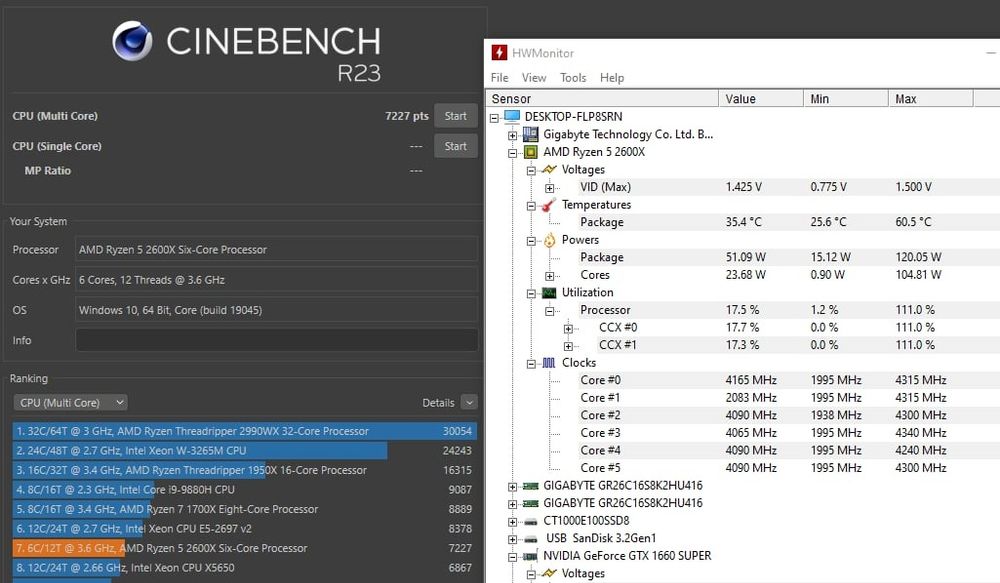Open the HWMonitor Tools menu
Viewport: 1000px width, 583px height.
tap(573, 78)
